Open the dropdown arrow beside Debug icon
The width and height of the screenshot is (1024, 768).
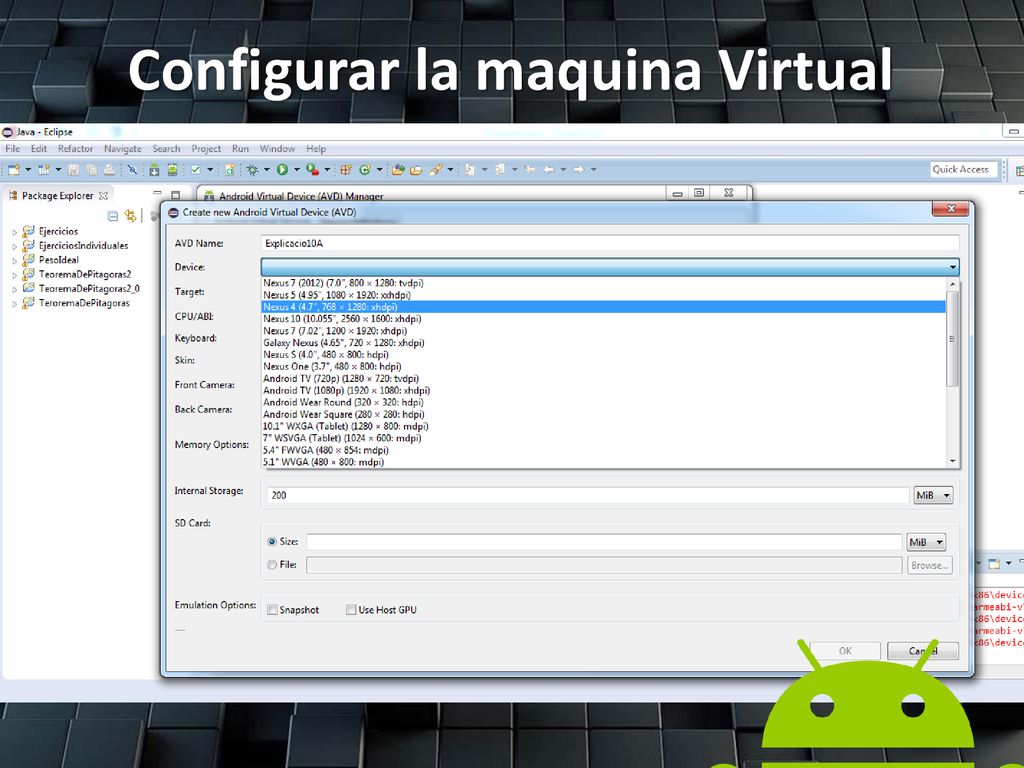pos(266,170)
